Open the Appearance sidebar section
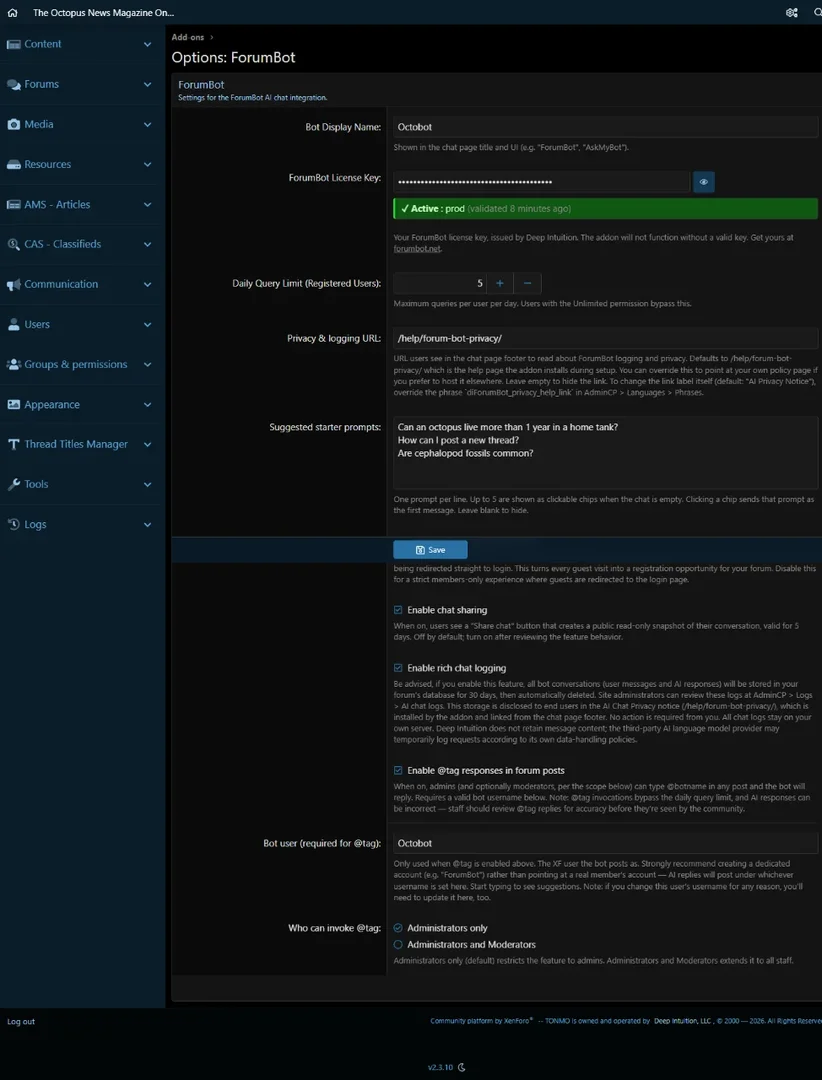Viewport: 822px width, 1080px height. (x=52, y=404)
